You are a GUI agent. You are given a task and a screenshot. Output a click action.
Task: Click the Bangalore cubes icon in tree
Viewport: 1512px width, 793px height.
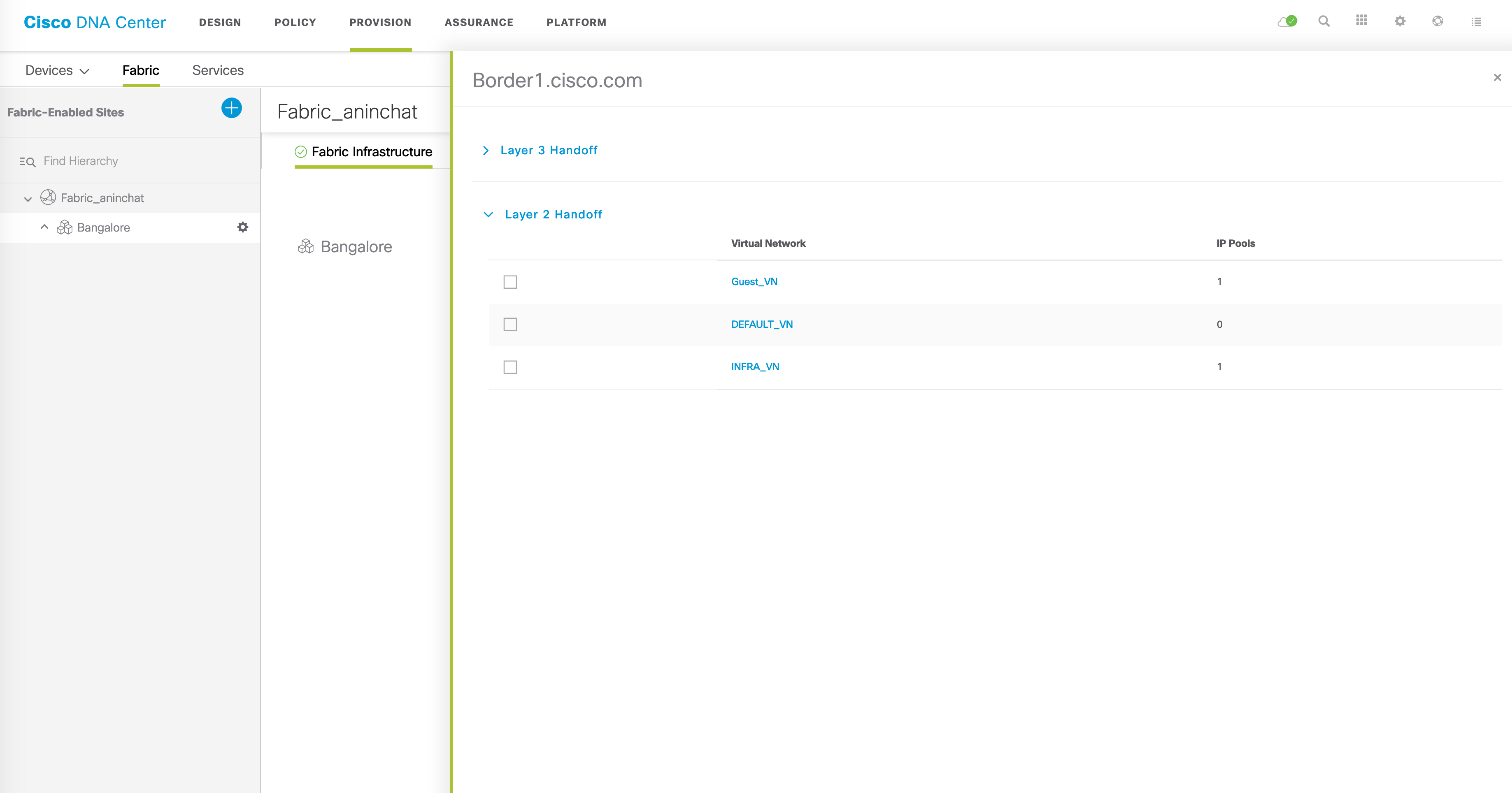point(64,227)
